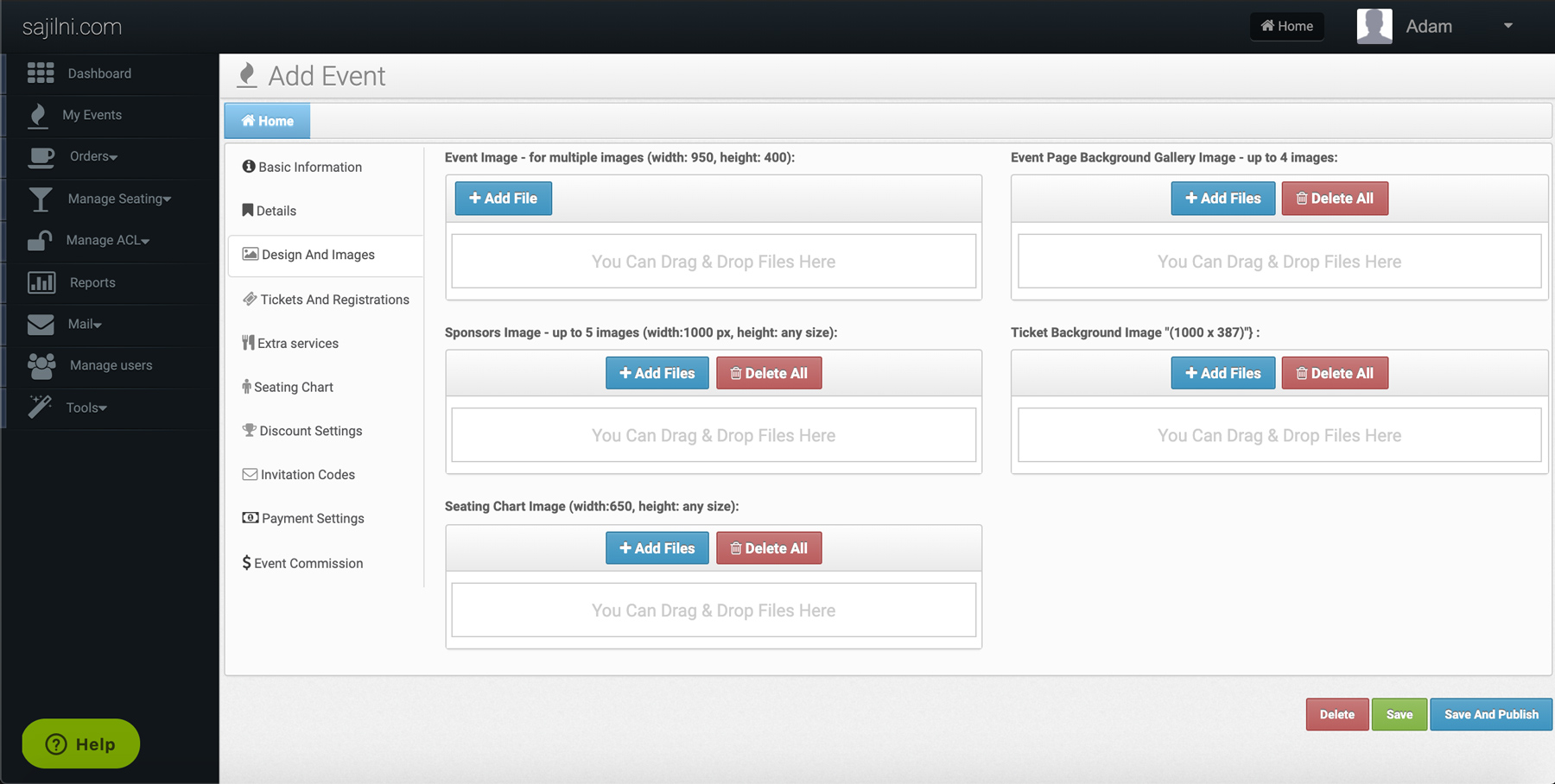Click the Seating Chart person icon
This screenshot has width=1555, height=784.
[246, 387]
